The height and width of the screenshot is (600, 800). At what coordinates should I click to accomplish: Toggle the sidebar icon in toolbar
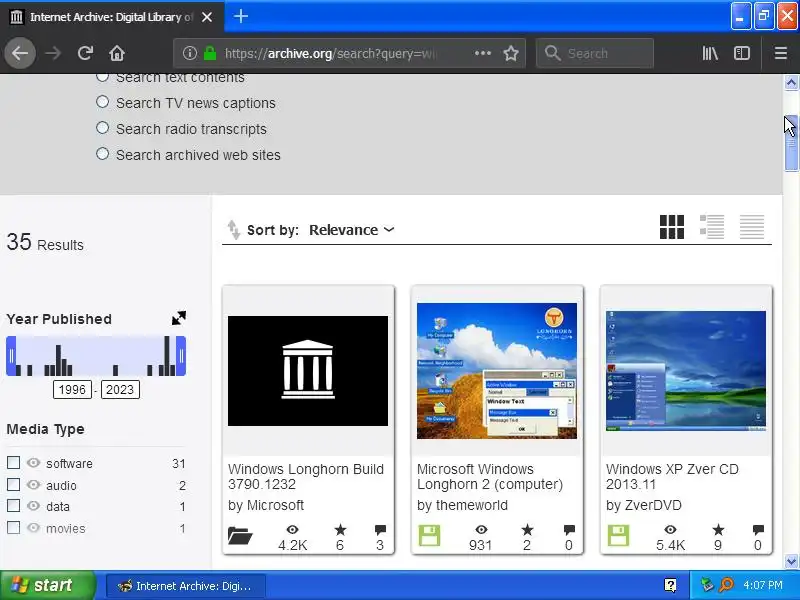point(741,53)
